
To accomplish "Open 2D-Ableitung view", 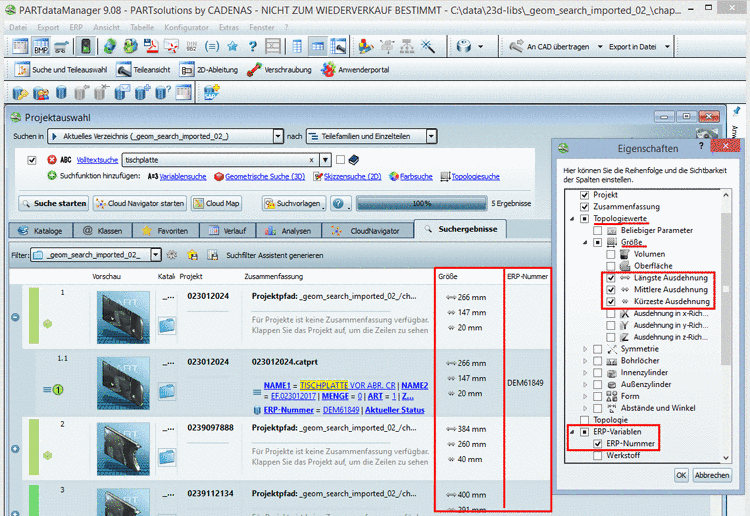I will (208, 70).
